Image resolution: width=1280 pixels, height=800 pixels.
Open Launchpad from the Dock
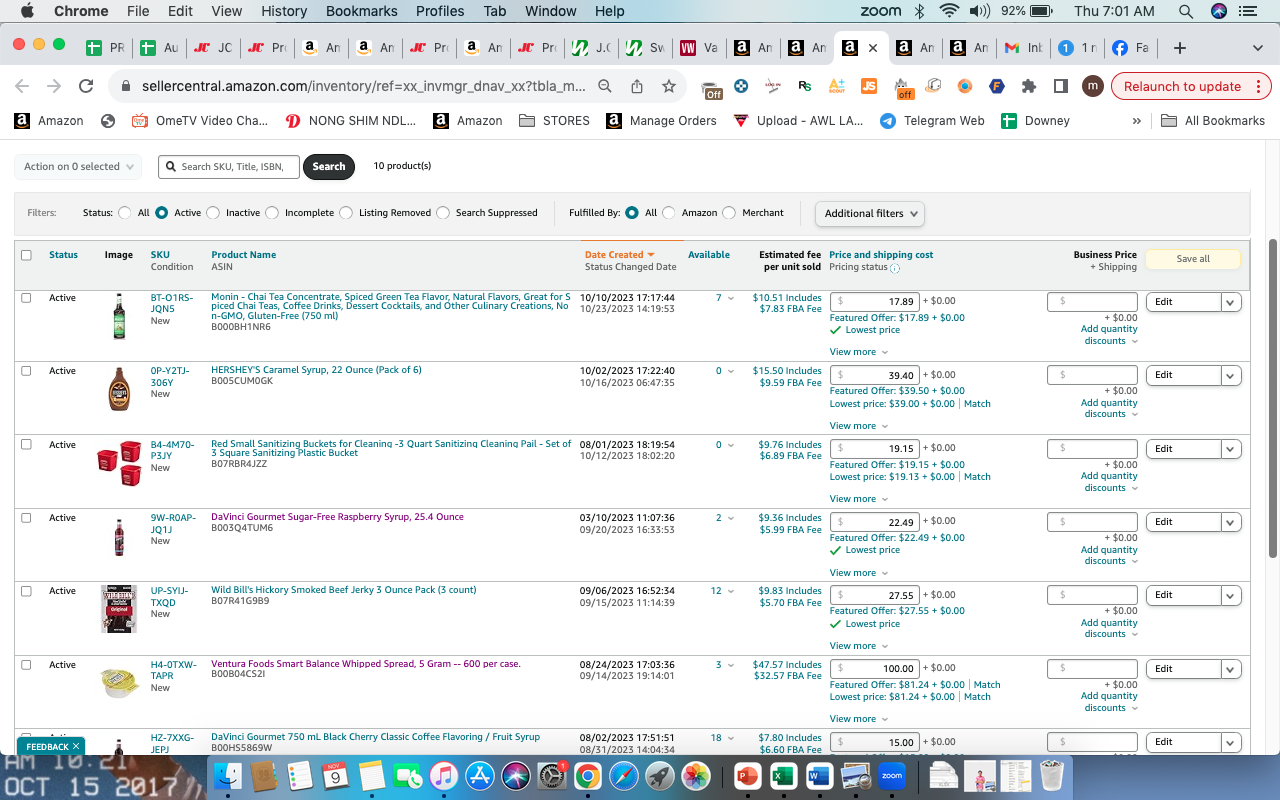coord(659,775)
